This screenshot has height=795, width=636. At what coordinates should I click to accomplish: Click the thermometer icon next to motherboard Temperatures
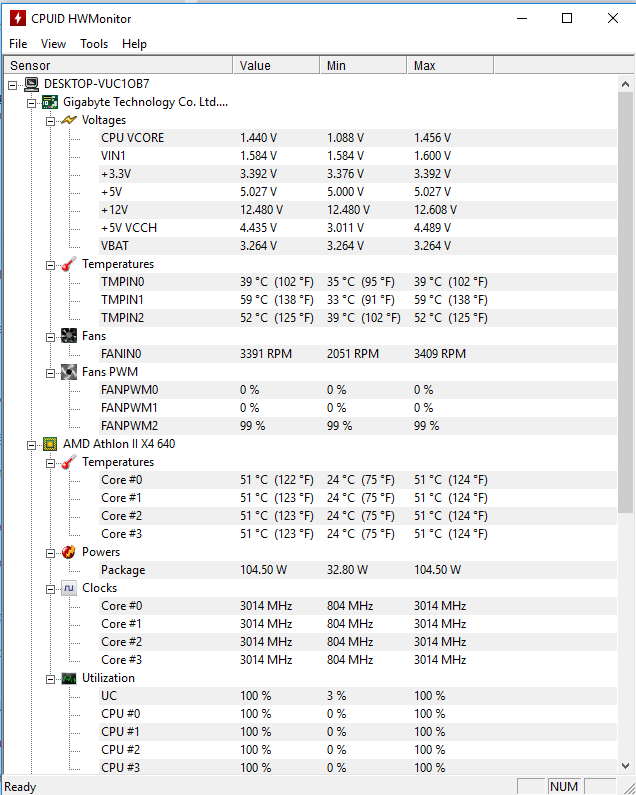click(x=69, y=264)
